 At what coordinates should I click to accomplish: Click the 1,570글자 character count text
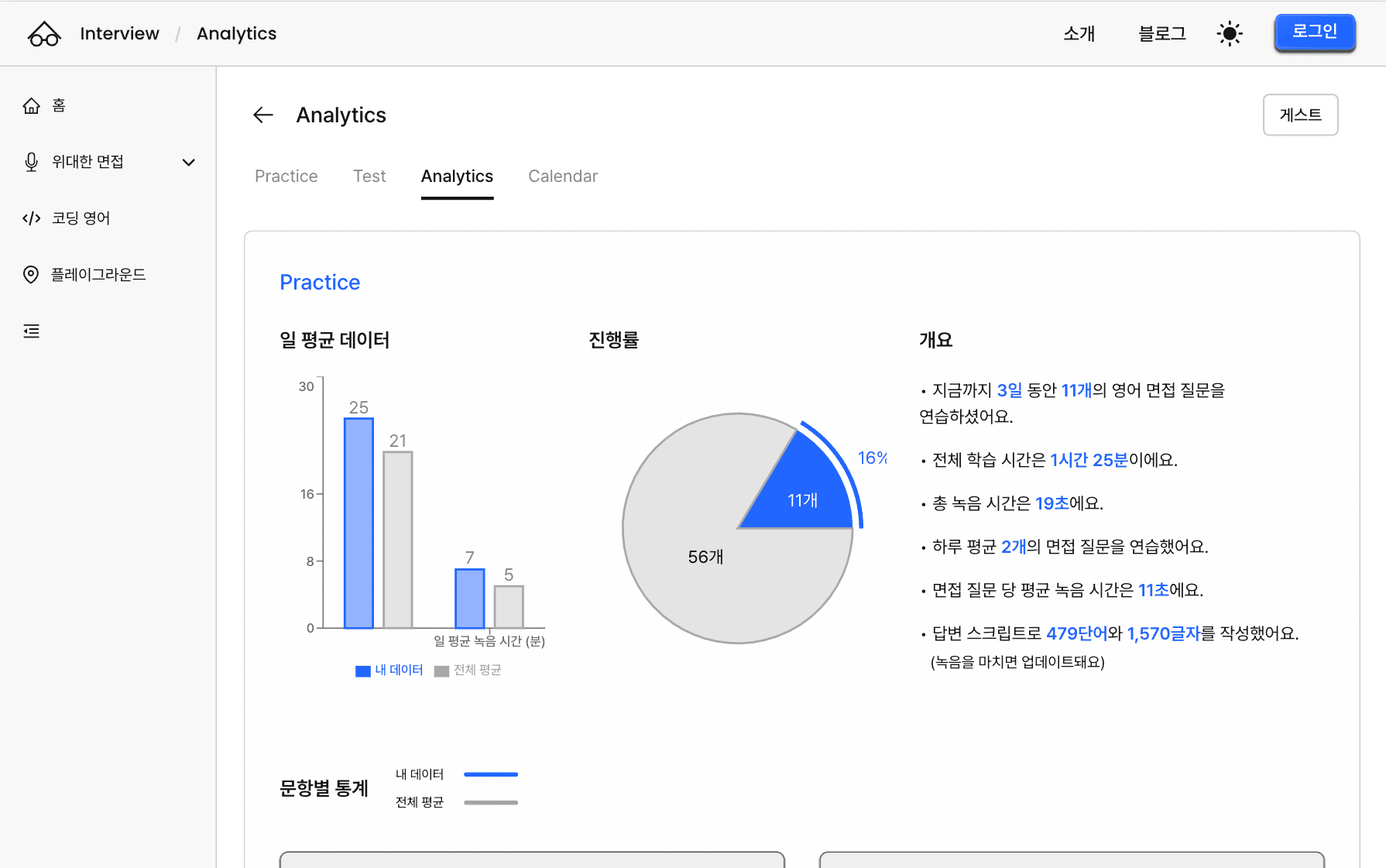coord(1163,633)
